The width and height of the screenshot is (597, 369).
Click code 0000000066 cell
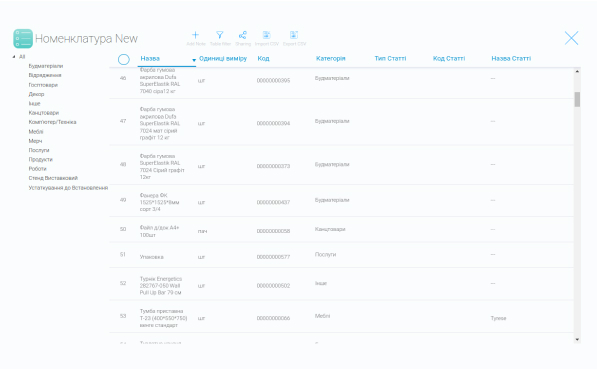pyautogui.click(x=273, y=318)
